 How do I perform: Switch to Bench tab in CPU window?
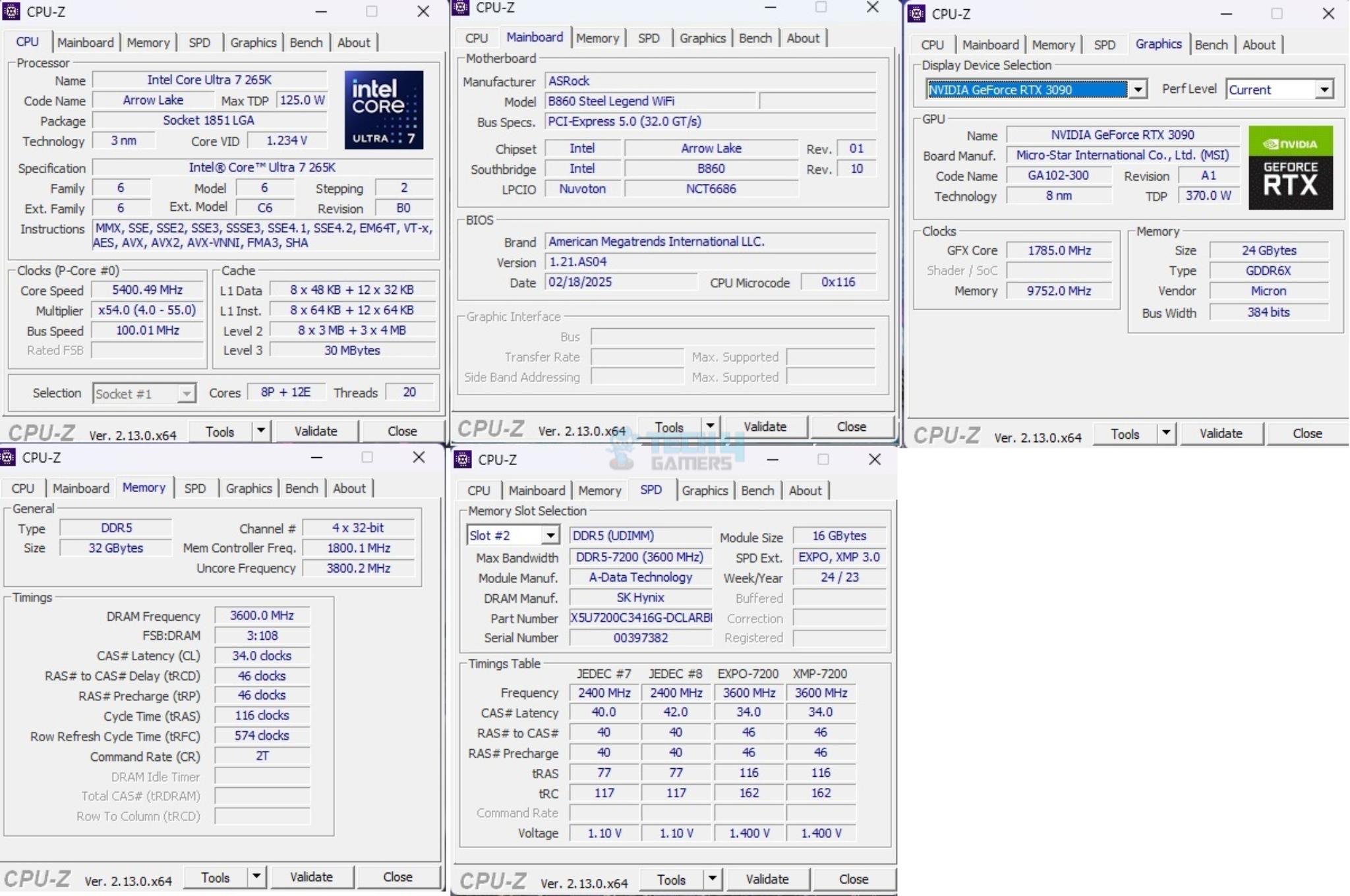(306, 43)
